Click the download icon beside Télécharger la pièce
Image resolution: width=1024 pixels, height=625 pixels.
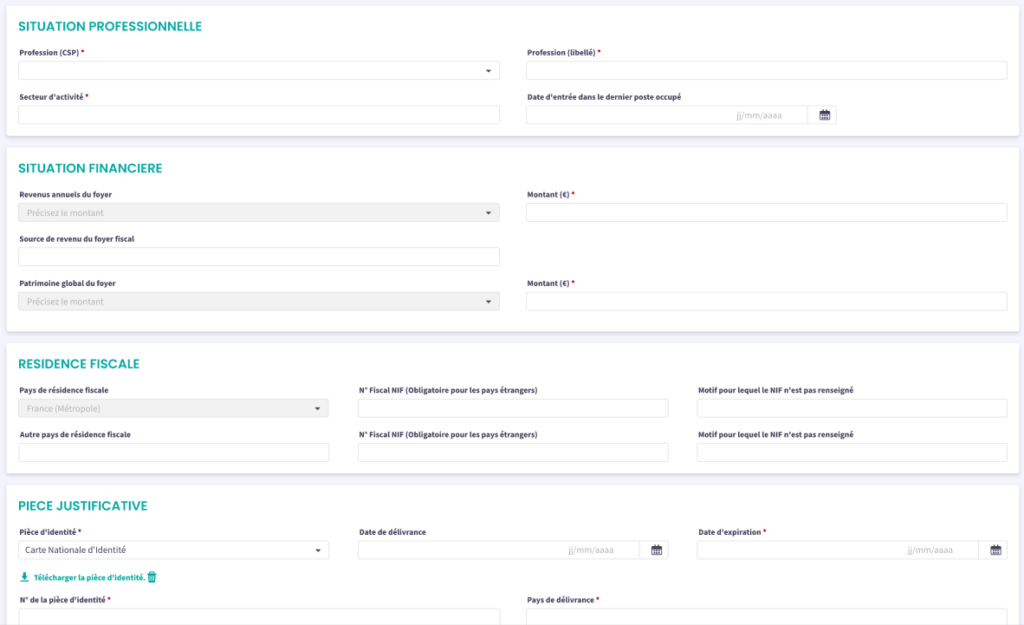[24, 577]
